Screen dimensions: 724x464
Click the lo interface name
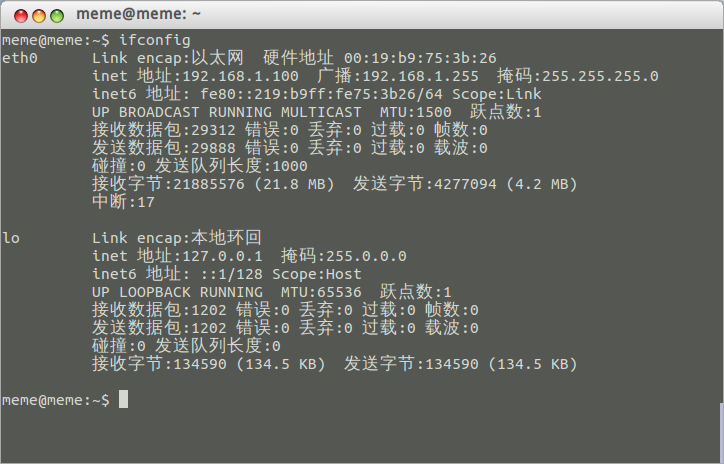point(11,238)
